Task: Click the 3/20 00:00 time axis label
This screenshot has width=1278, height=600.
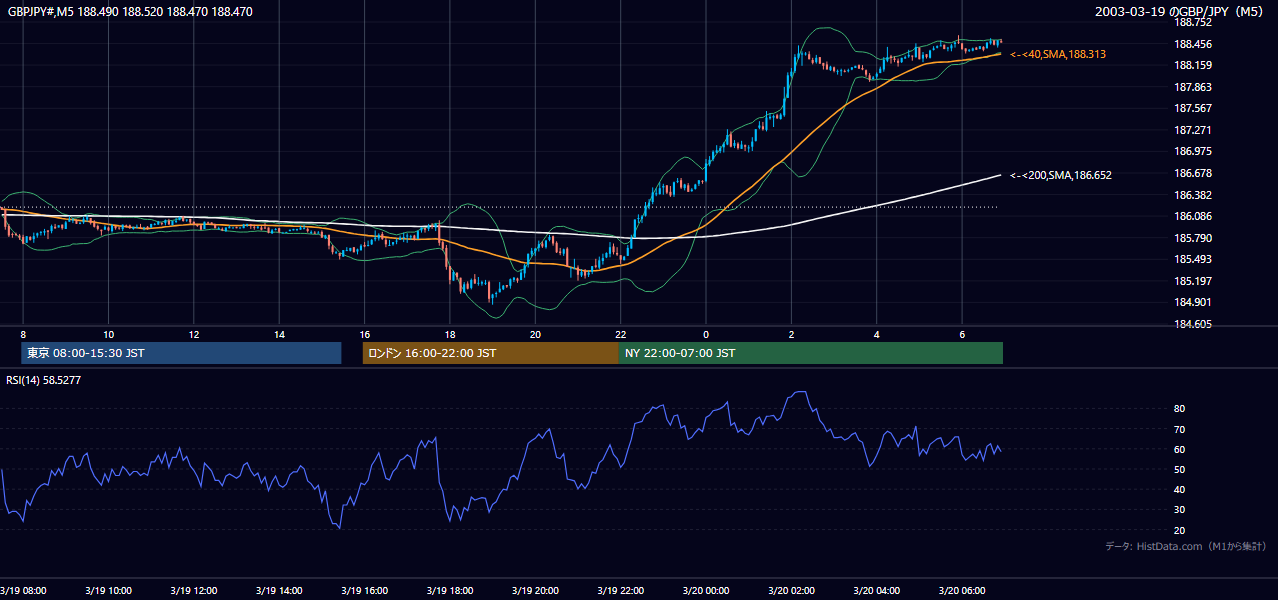Action: tap(705, 590)
